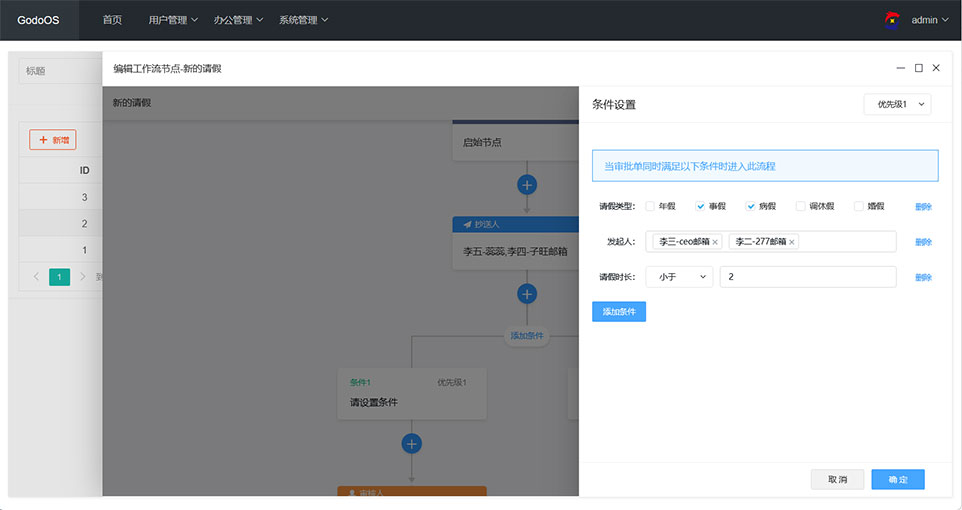Screen dimensions: 962x510
Task: Delete the 发起人 condition row
Action: click(x=923, y=242)
